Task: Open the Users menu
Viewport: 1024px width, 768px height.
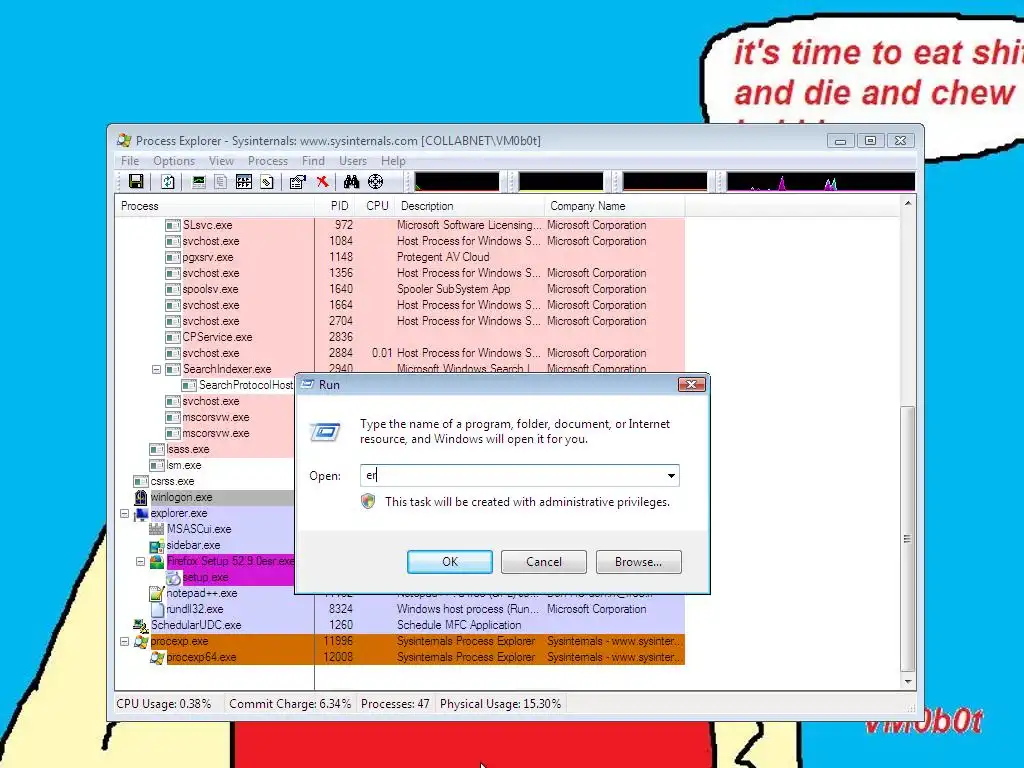Action: [x=353, y=161]
